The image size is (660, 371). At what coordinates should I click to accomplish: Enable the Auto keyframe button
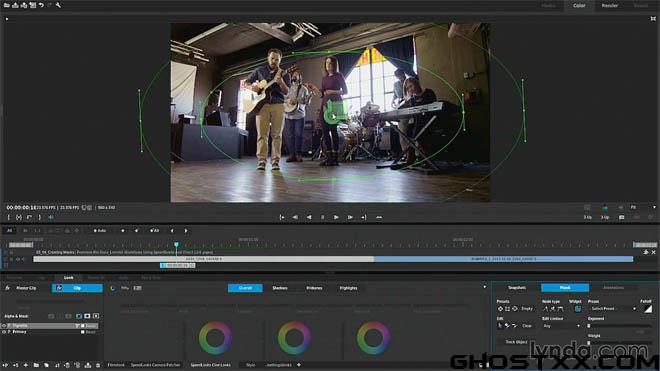pos(100,231)
